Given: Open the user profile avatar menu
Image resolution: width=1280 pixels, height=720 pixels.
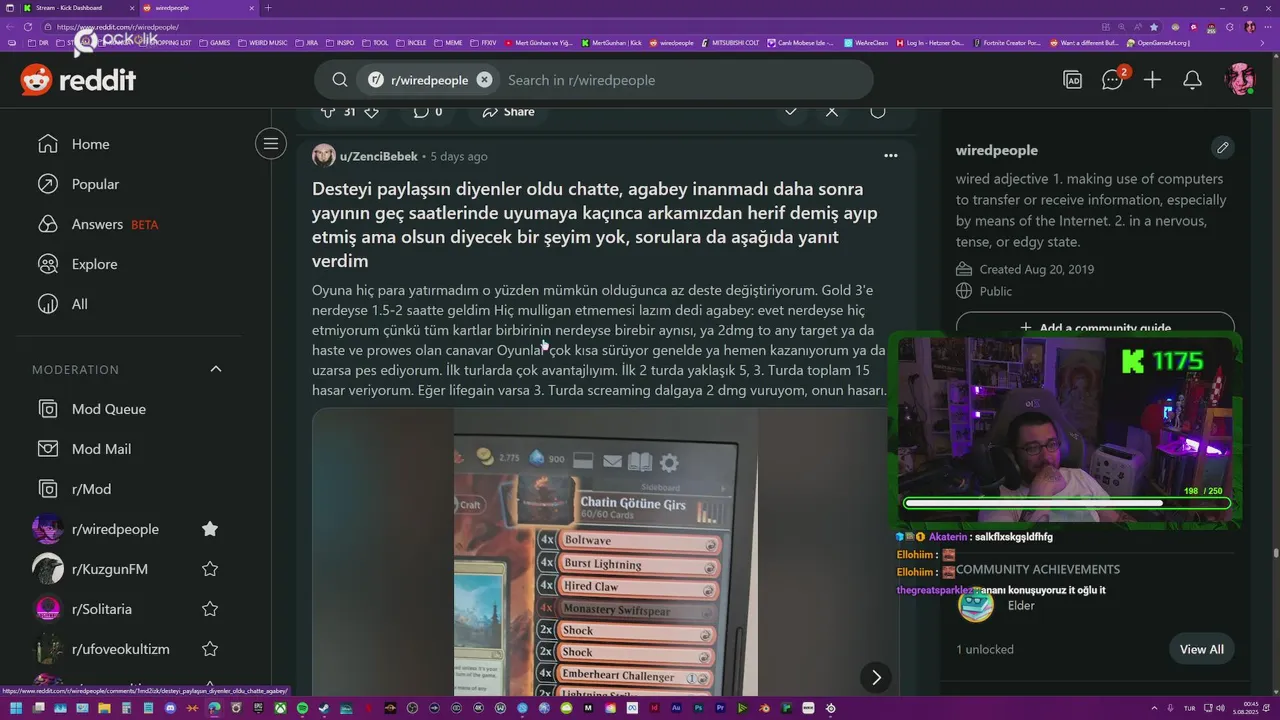Looking at the screenshot, I should click(1240, 80).
